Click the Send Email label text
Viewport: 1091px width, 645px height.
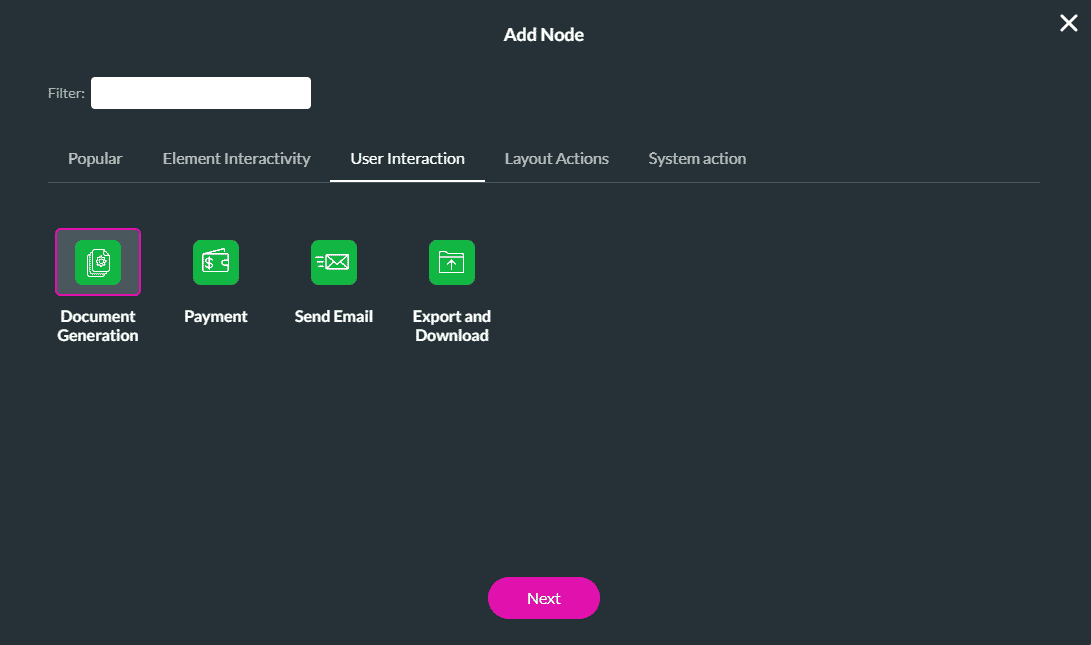(334, 316)
